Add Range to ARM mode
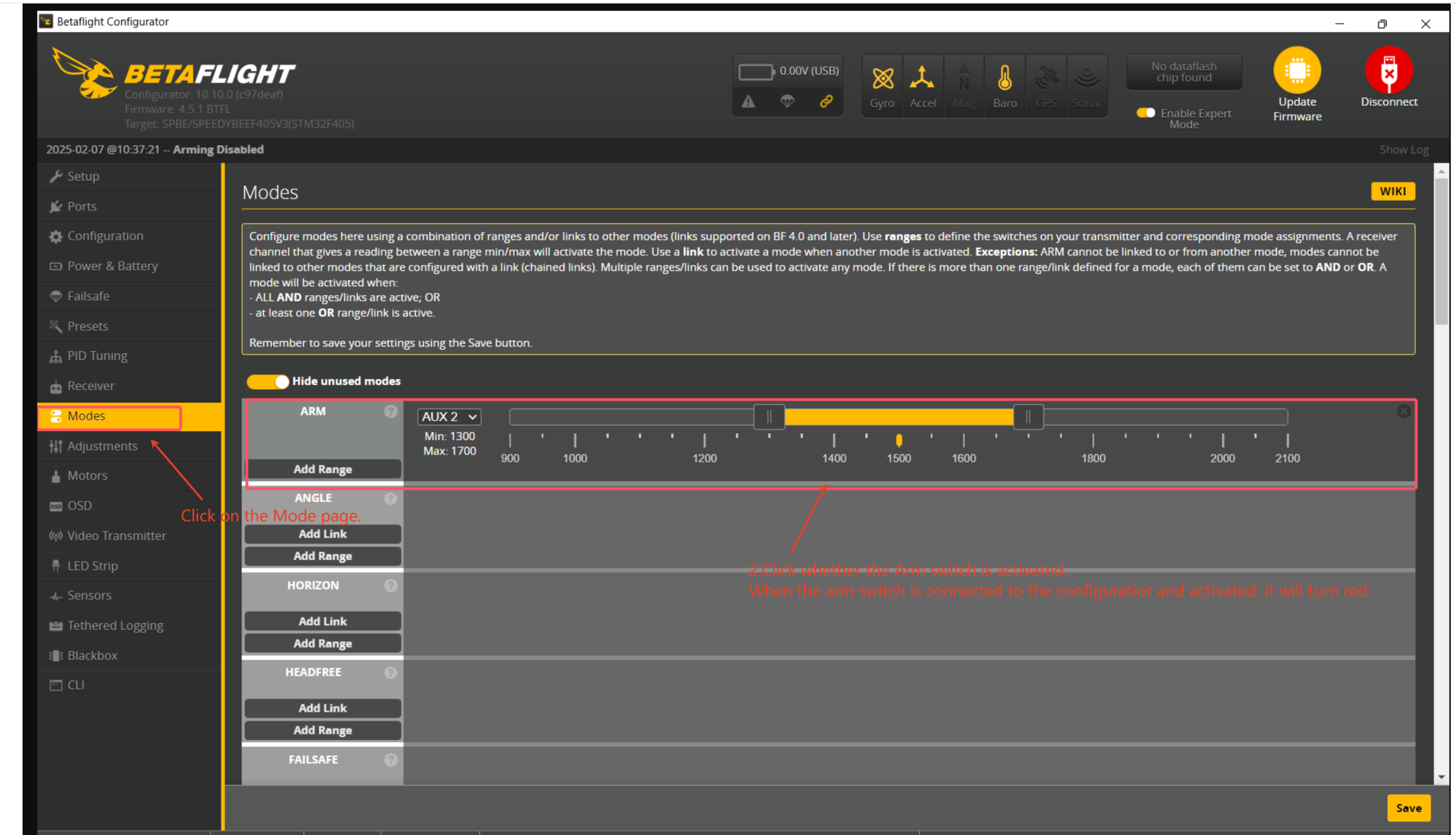The width and height of the screenshot is (1456, 835). pyautogui.click(x=323, y=470)
